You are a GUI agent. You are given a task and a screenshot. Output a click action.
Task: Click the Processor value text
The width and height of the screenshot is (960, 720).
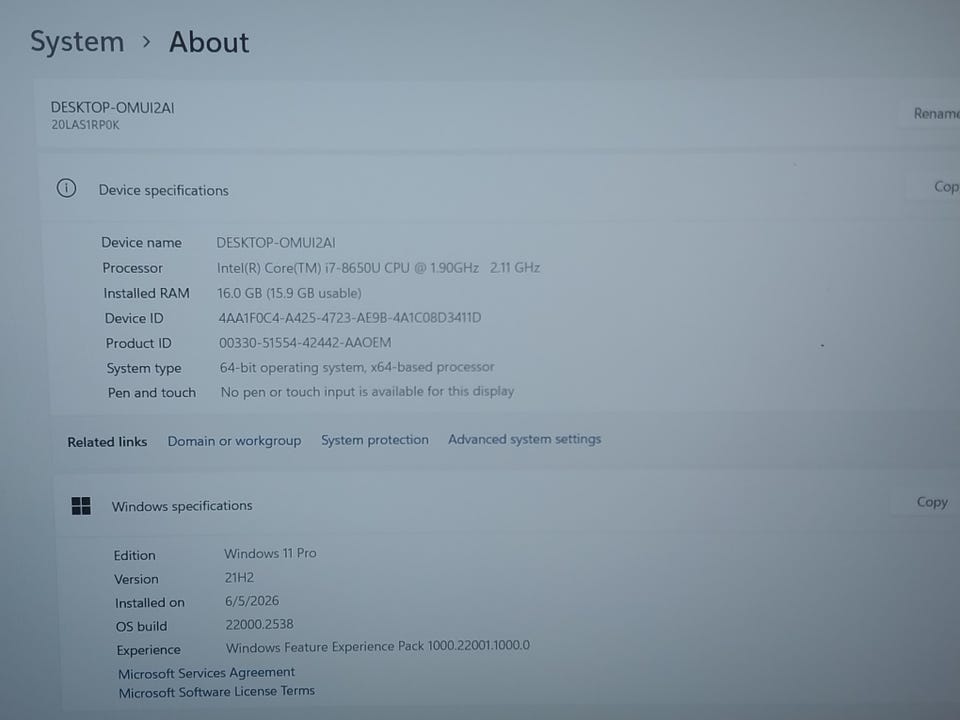pyautogui.click(x=378, y=268)
